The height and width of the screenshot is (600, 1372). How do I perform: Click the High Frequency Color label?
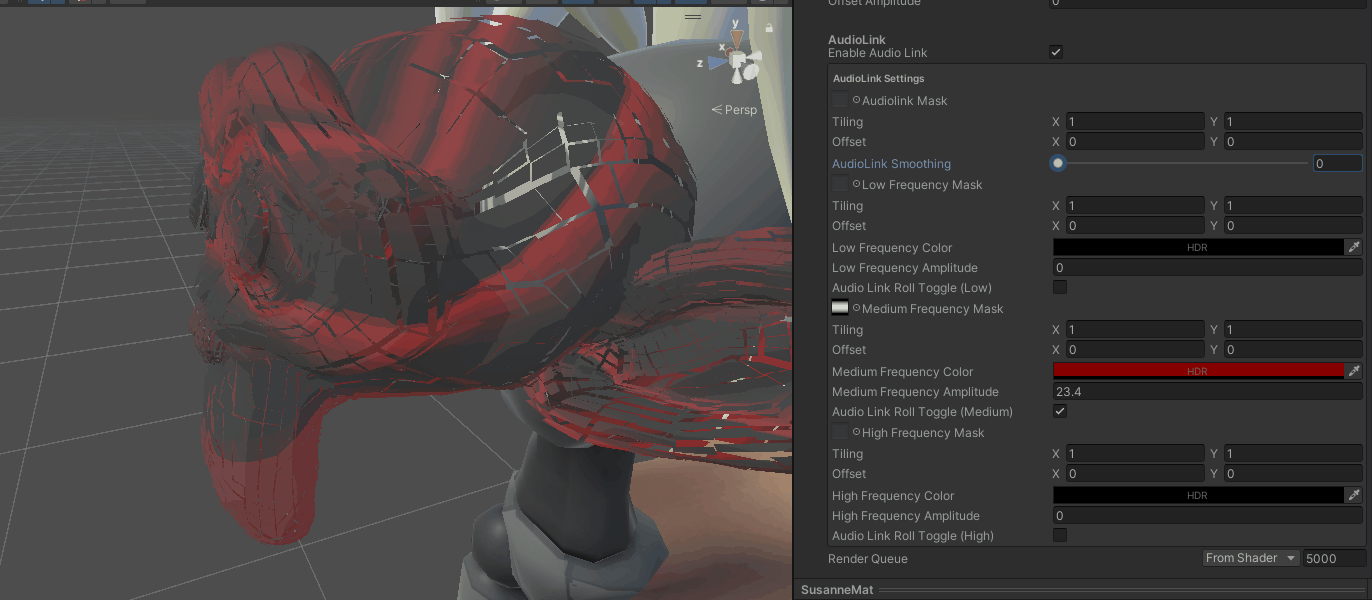tap(893, 496)
